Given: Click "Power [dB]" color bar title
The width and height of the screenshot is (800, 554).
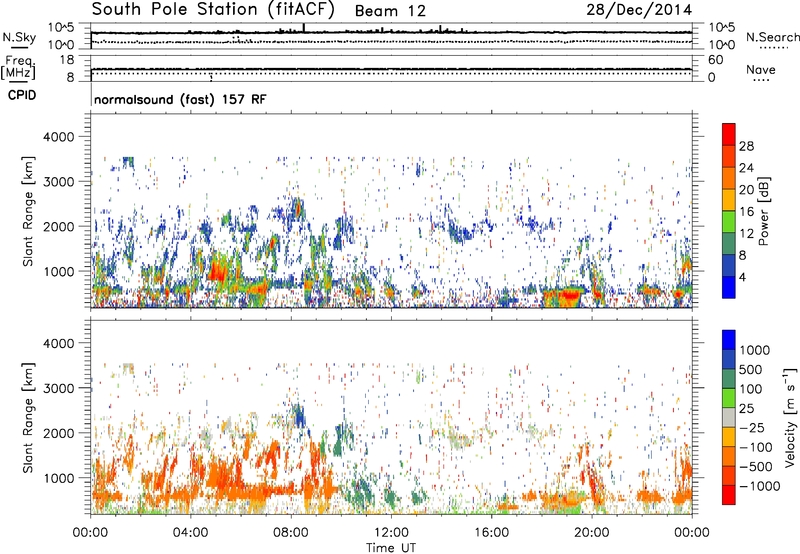Looking at the screenshot, I should pyautogui.click(x=763, y=211).
